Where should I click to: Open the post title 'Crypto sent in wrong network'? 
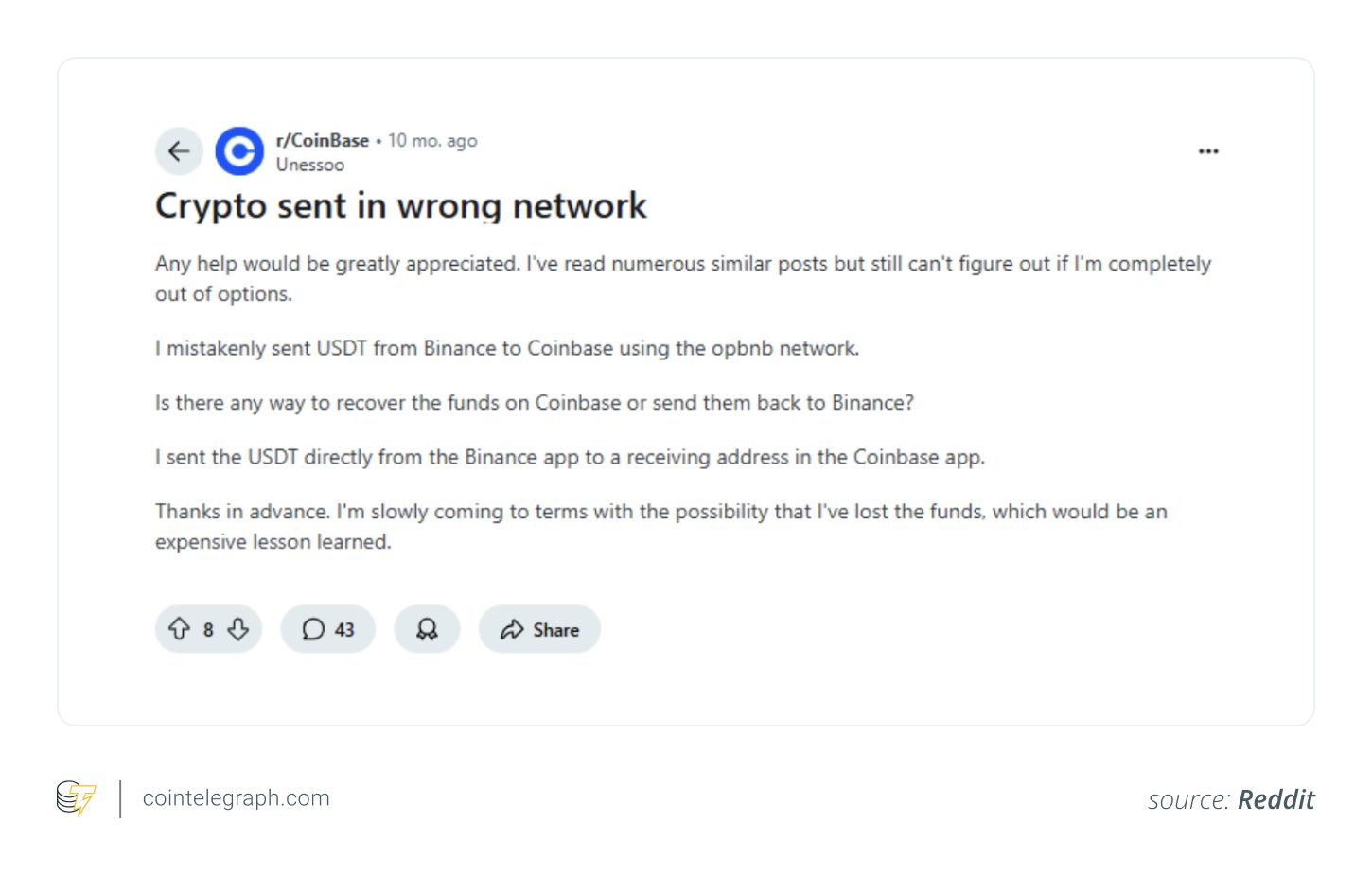tap(400, 205)
